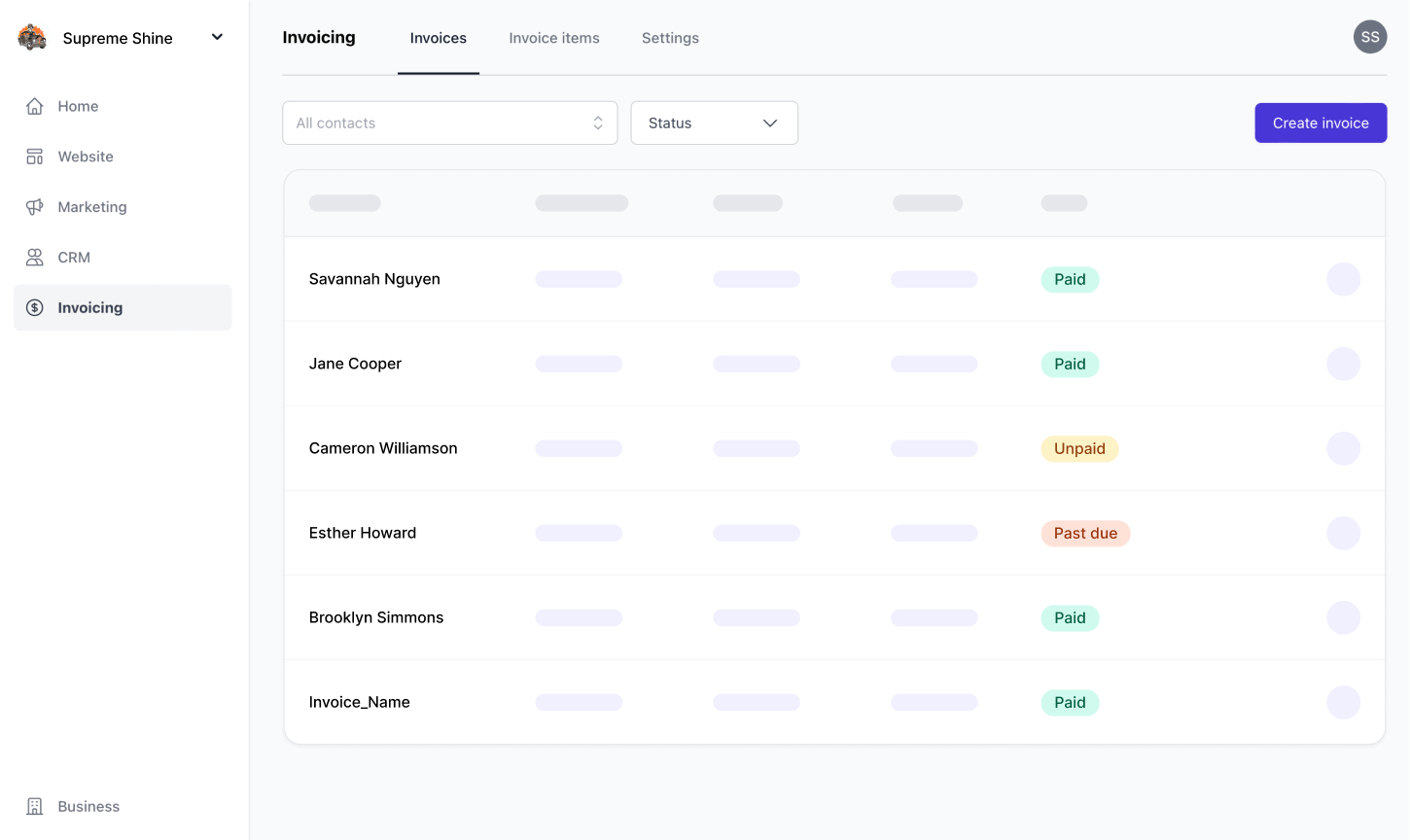Click the Website layout icon

click(x=35, y=157)
